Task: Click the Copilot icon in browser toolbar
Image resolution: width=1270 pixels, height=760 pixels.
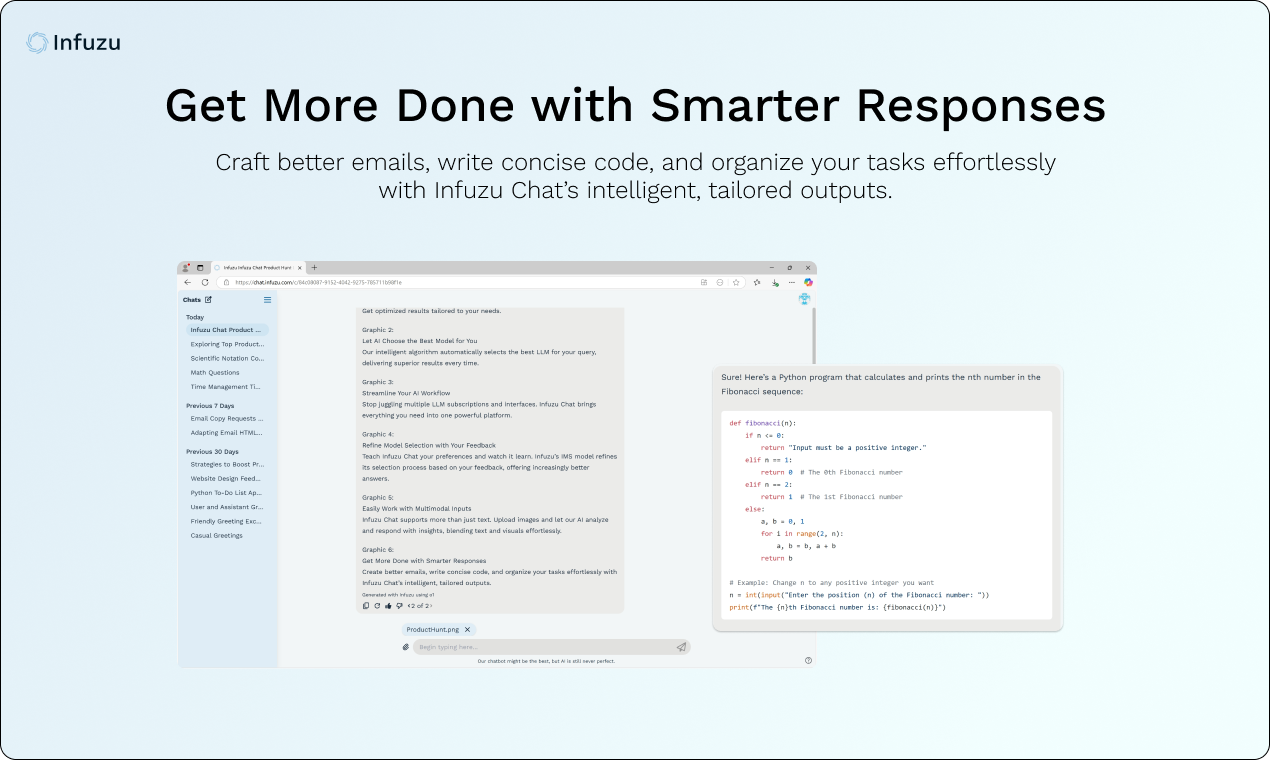Action: (808, 282)
